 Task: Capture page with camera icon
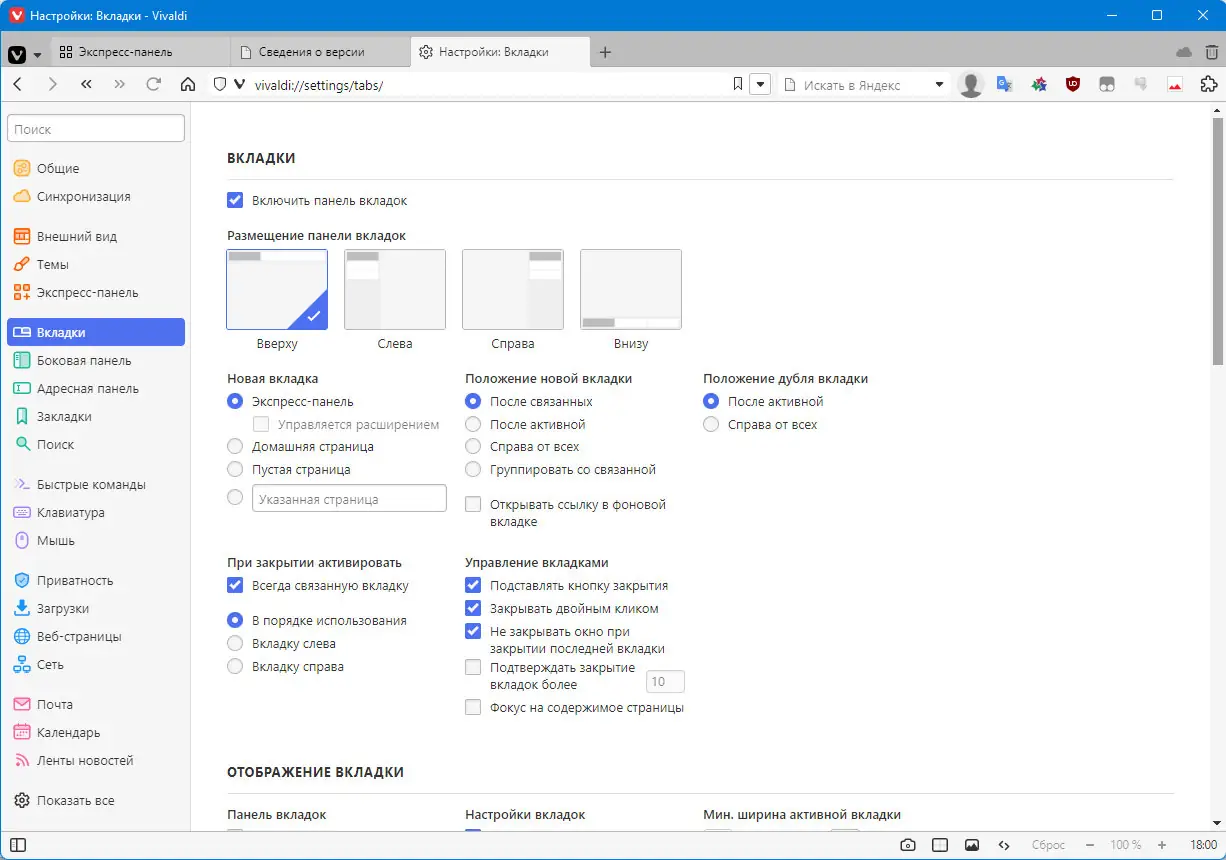tap(907, 845)
